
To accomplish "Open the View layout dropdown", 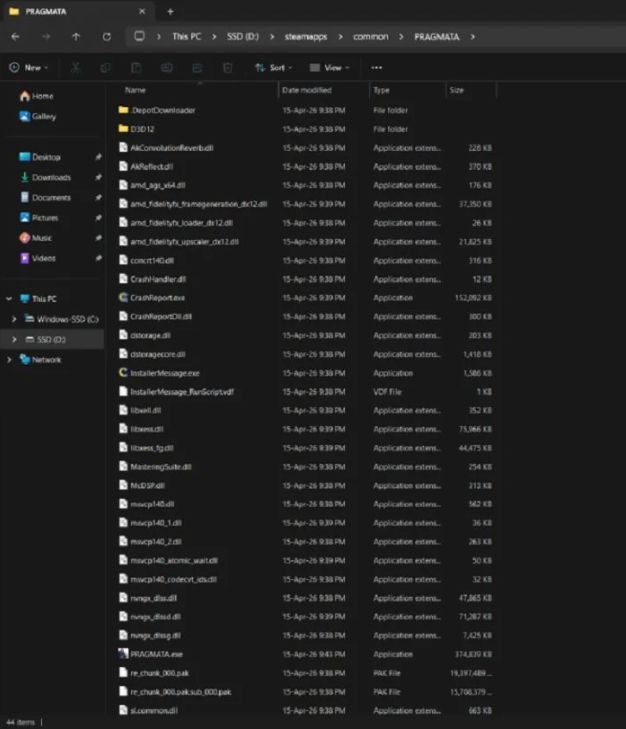I will pyautogui.click(x=329, y=68).
